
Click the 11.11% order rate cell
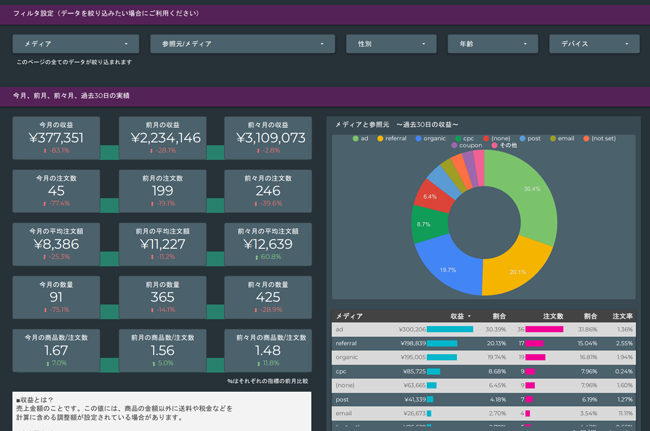pos(626,413)
